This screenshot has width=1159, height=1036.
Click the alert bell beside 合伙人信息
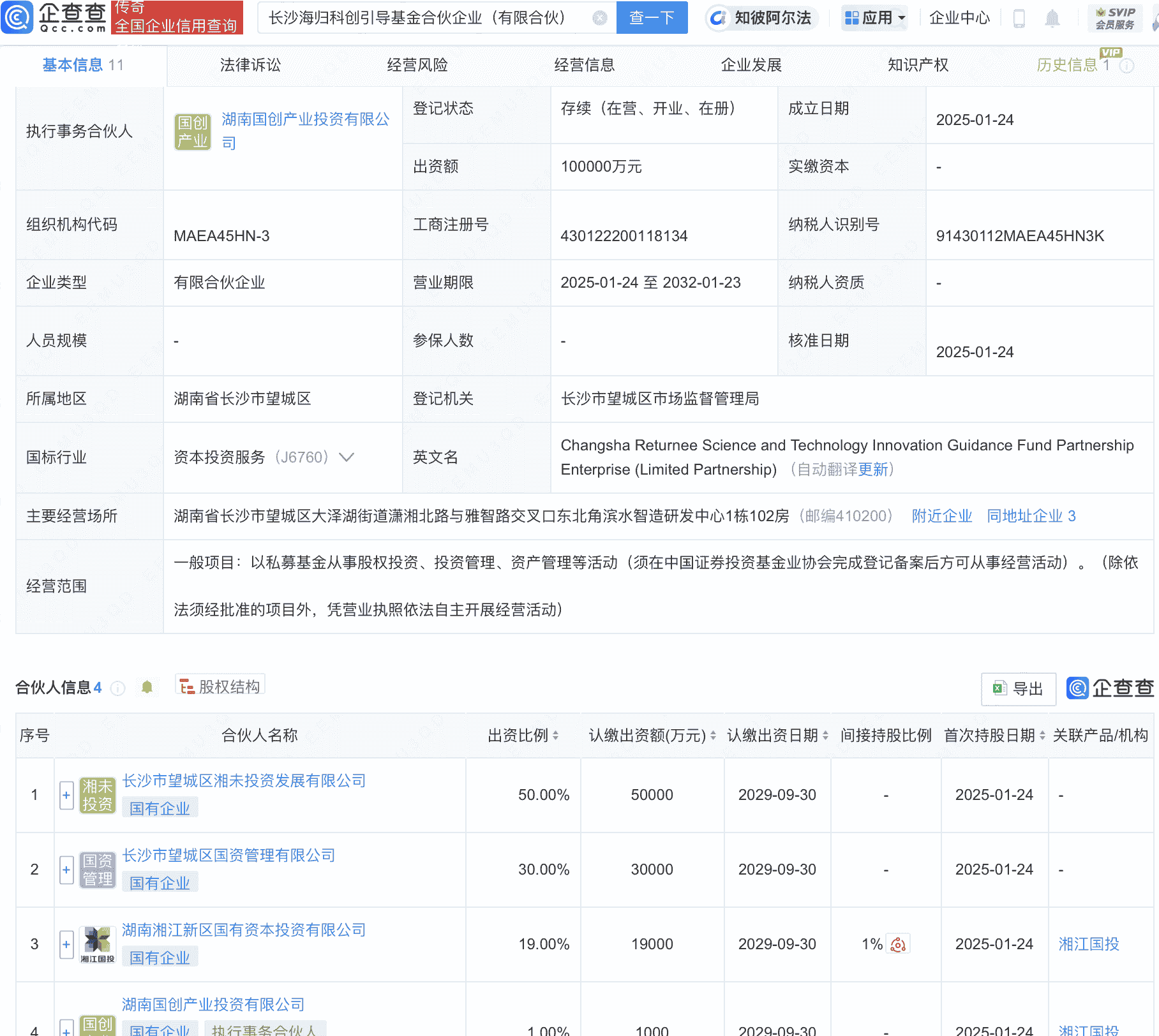coord(147,688)
